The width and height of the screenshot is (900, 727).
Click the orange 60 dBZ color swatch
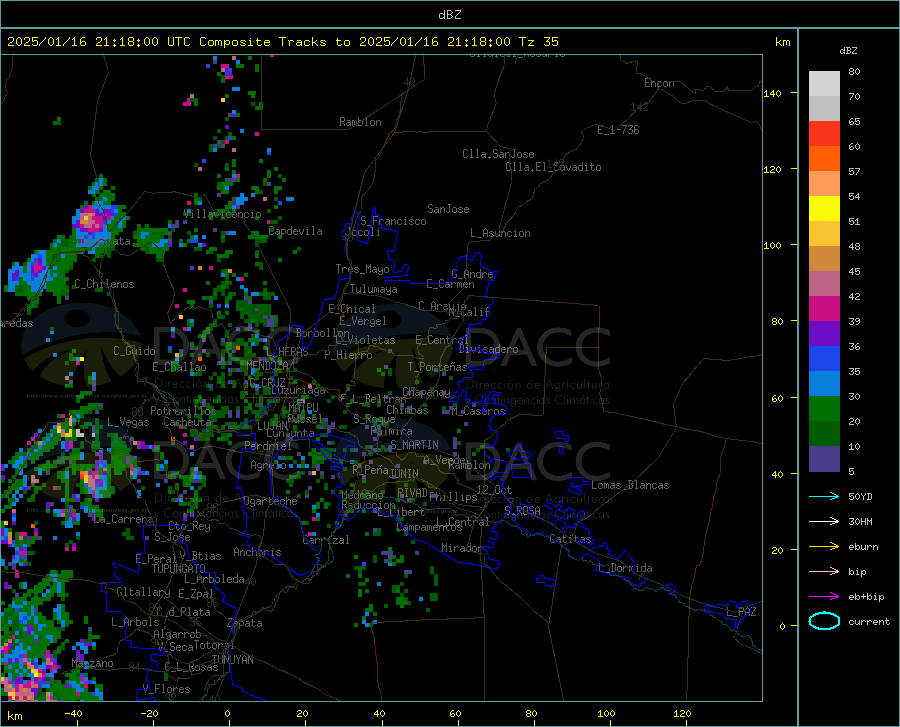coord(824,159)
